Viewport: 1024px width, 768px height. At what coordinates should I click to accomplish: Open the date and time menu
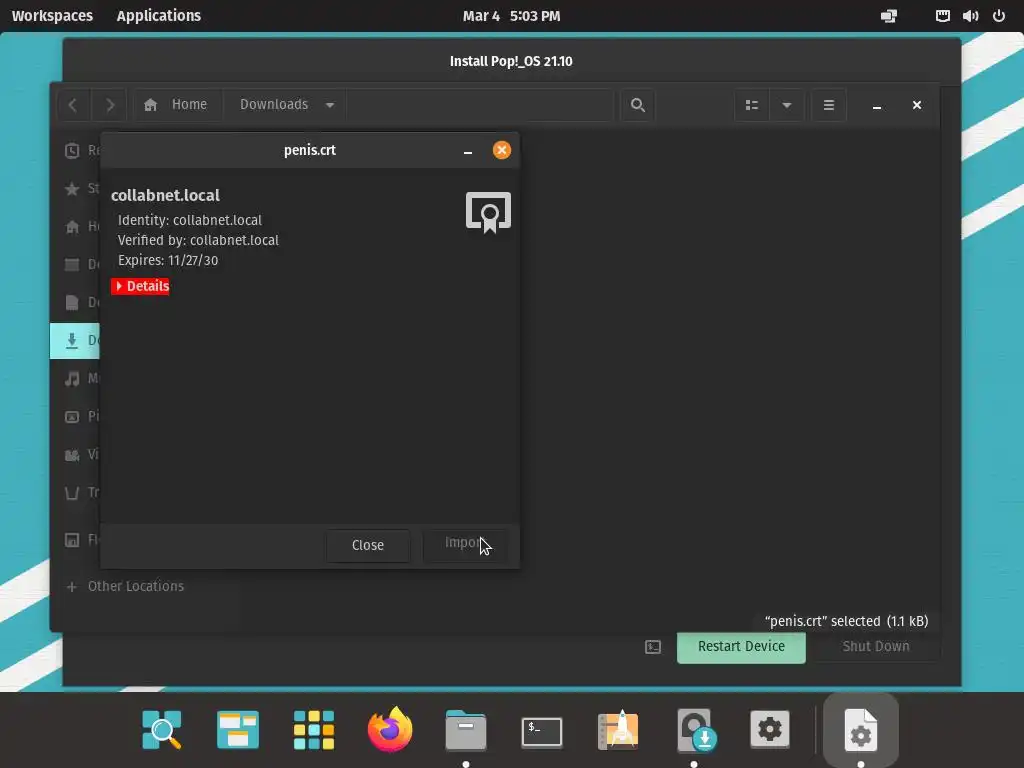[x=511, y=16]
